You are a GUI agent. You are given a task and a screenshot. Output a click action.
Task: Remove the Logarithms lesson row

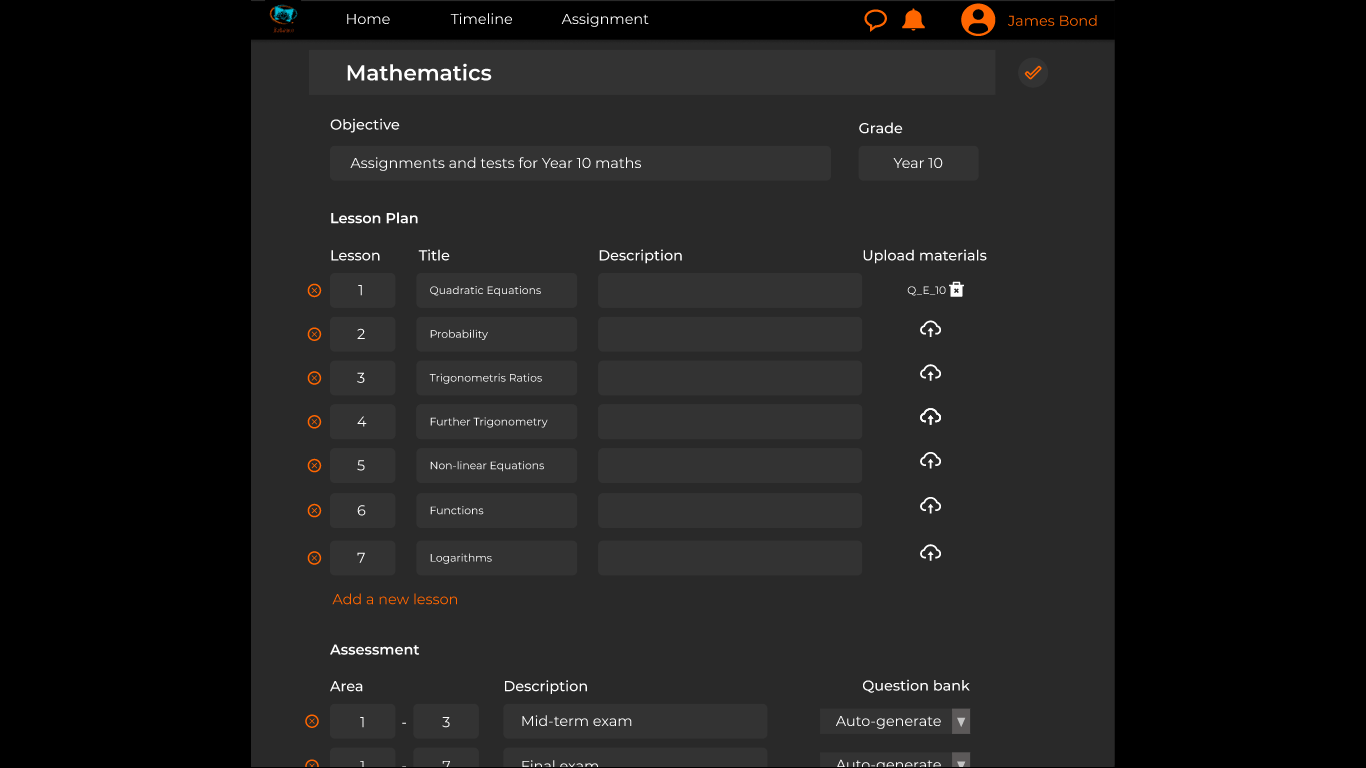(x=314, y=558)
